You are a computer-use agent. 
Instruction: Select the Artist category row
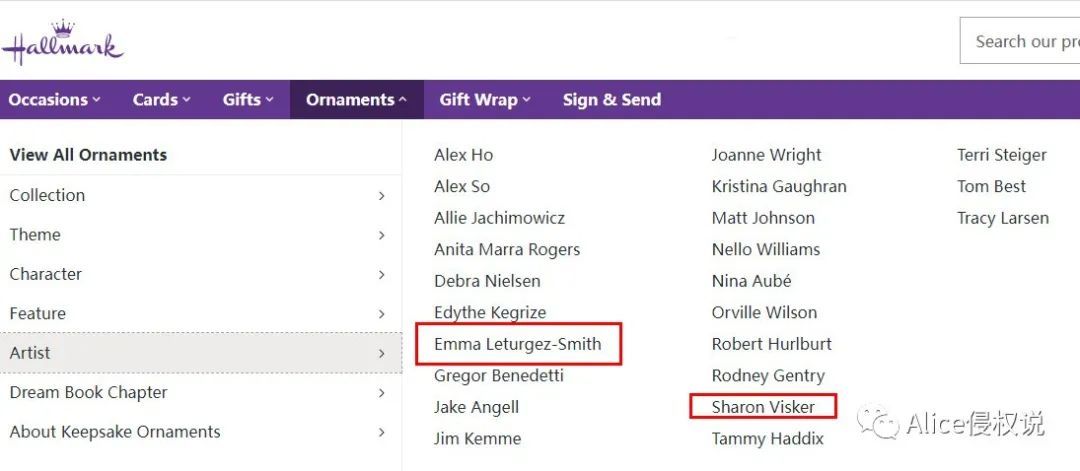point(200,353)
